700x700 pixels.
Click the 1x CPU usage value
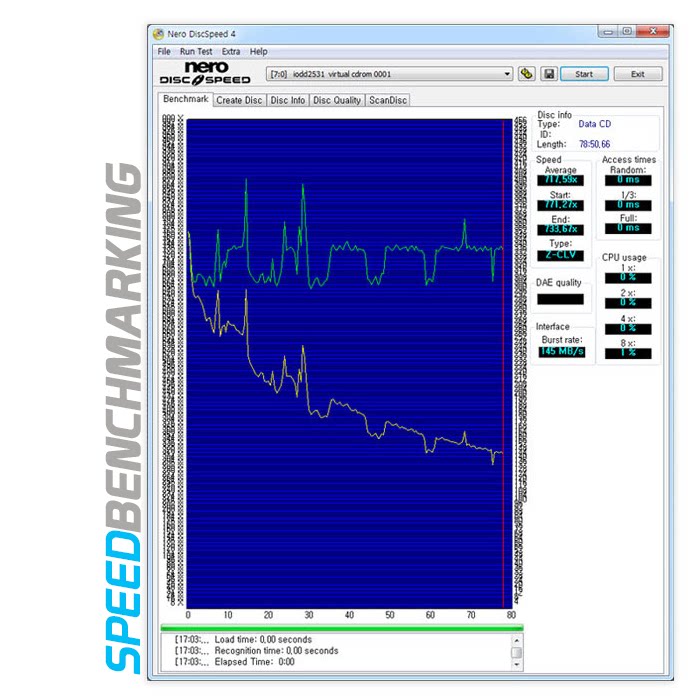[x=628, y=278]
